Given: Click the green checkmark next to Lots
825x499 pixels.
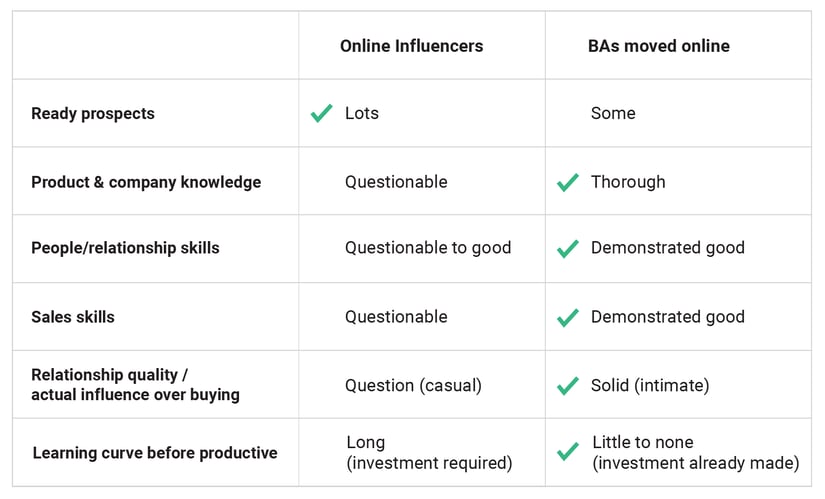Looking at the screenshot, I should coord(321,113).
